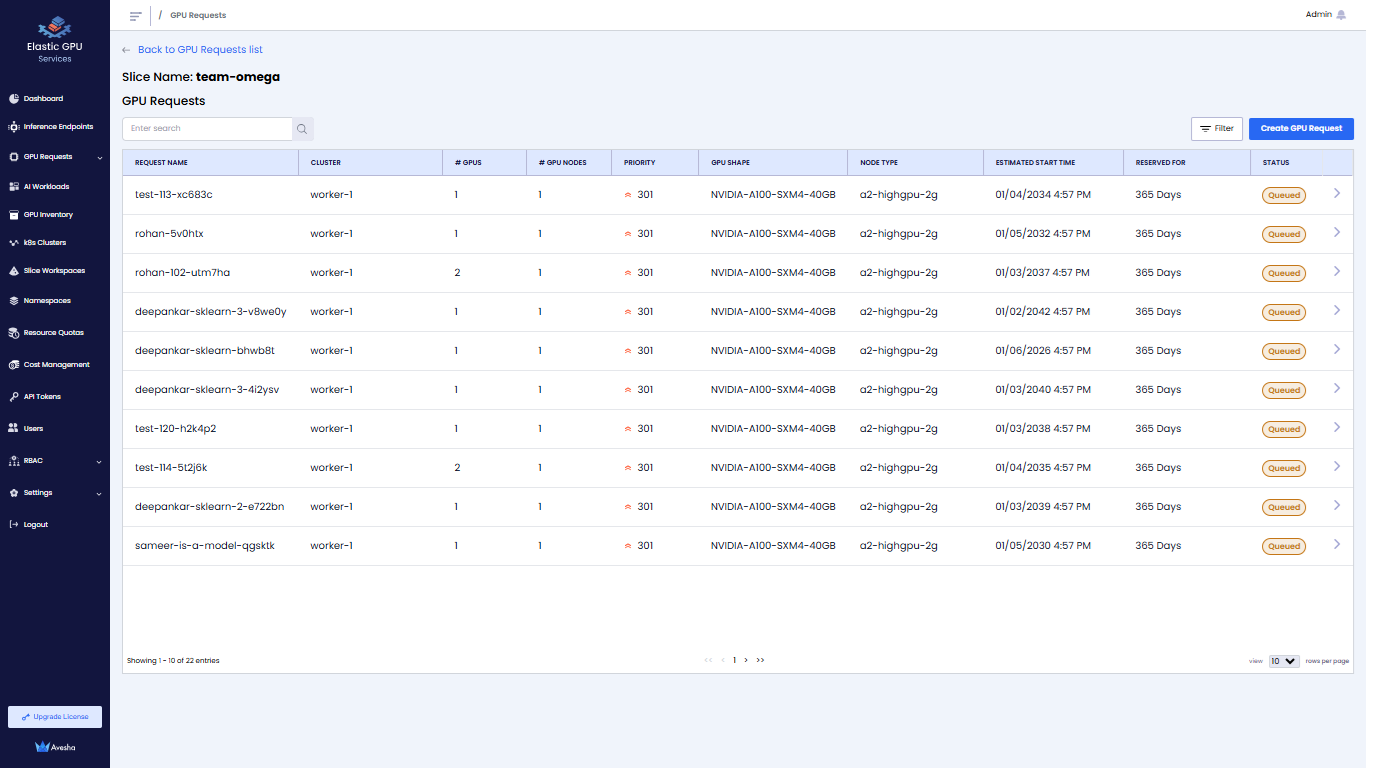Open the rows per page dropdown
Image resolution: width=1398 pixels, height=782 pixels.
click(1284, 661)
